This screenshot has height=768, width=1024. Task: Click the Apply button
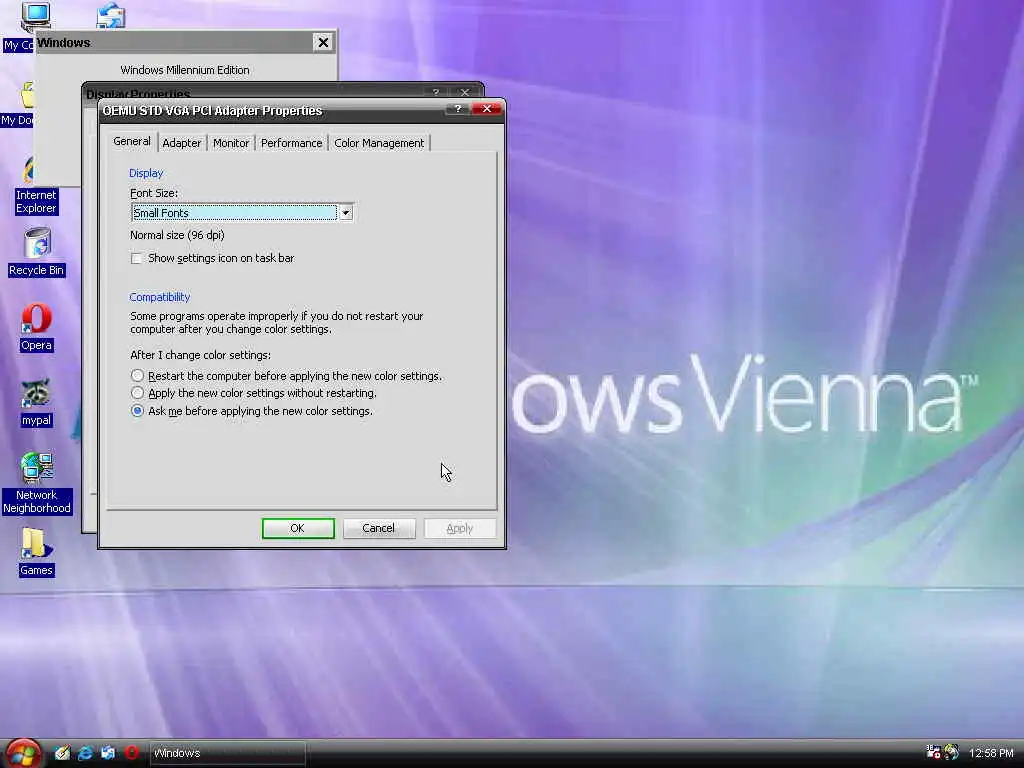click(460, 528)
